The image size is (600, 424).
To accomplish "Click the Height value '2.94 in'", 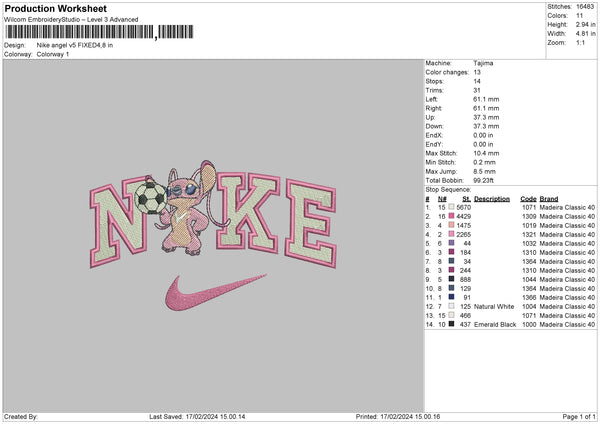I will click(585, 24).
